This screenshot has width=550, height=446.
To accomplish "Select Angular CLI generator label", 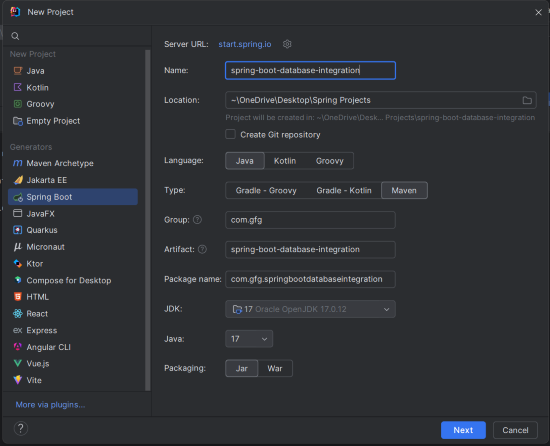I will (x=49, y=347).
